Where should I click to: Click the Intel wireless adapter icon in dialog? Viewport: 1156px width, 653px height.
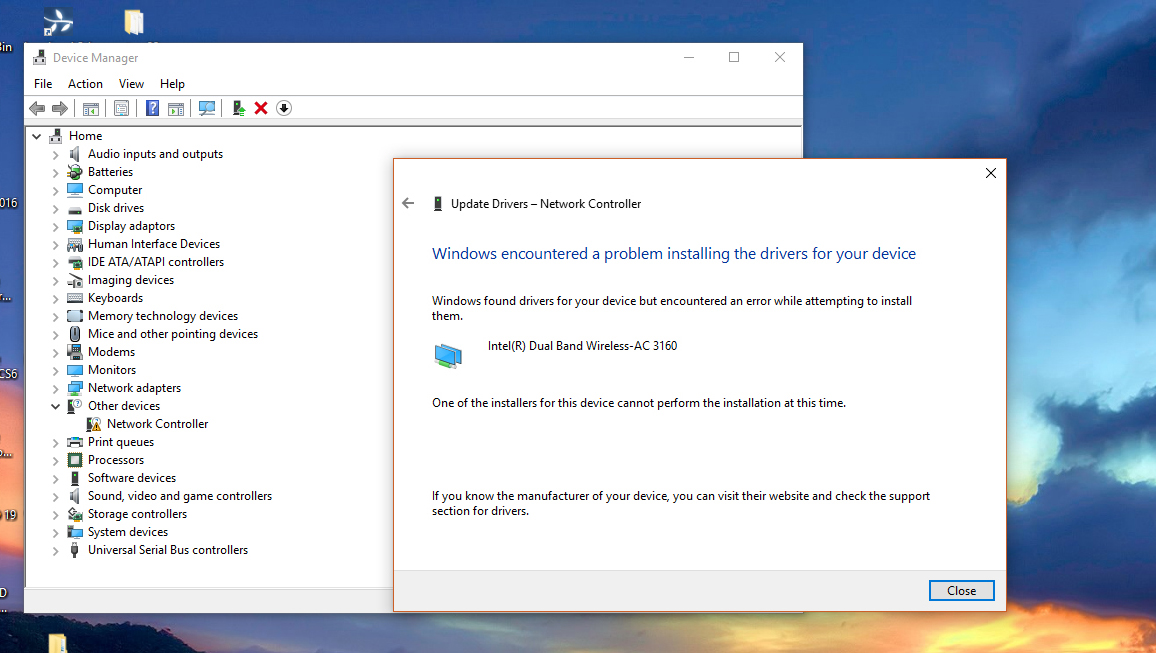click(x=448, y=355)
